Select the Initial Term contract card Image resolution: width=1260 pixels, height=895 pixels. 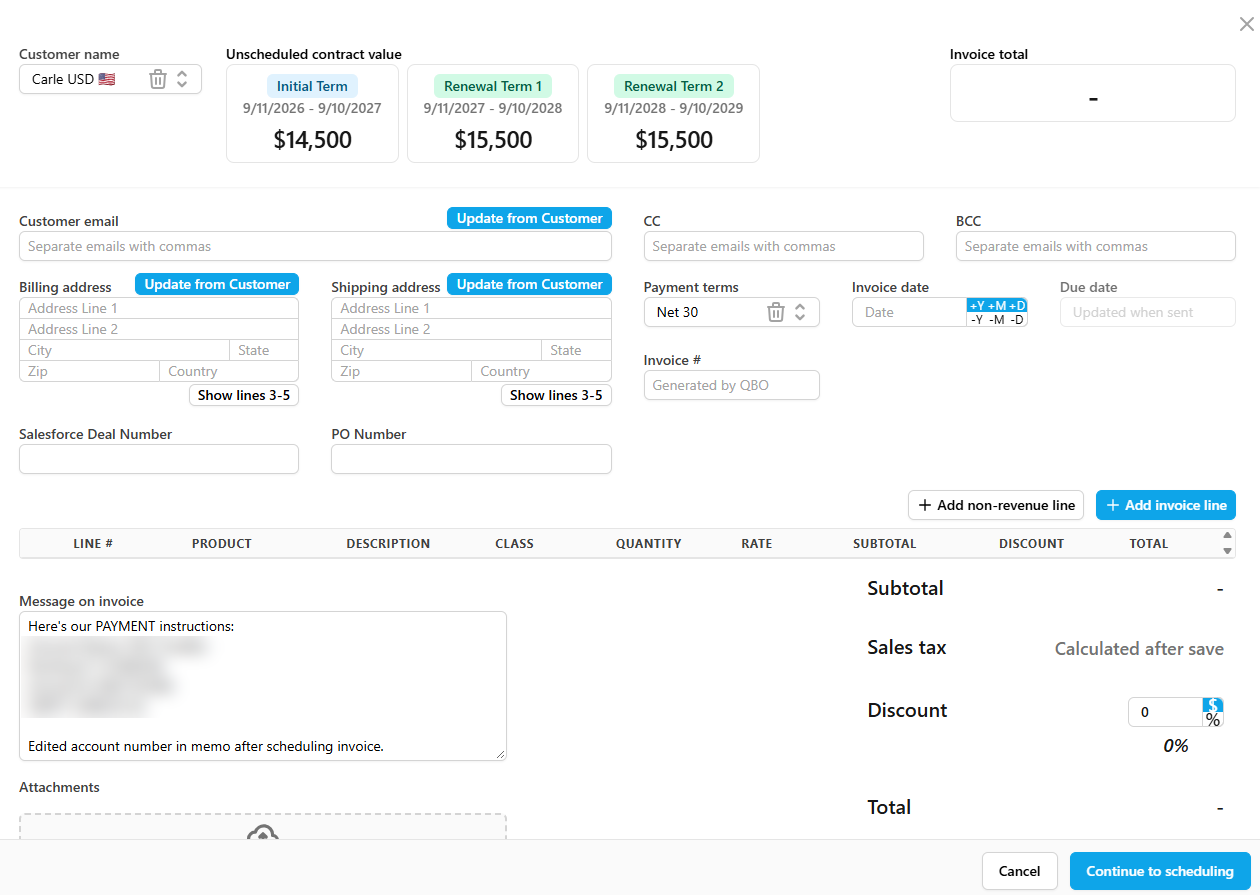312,113
